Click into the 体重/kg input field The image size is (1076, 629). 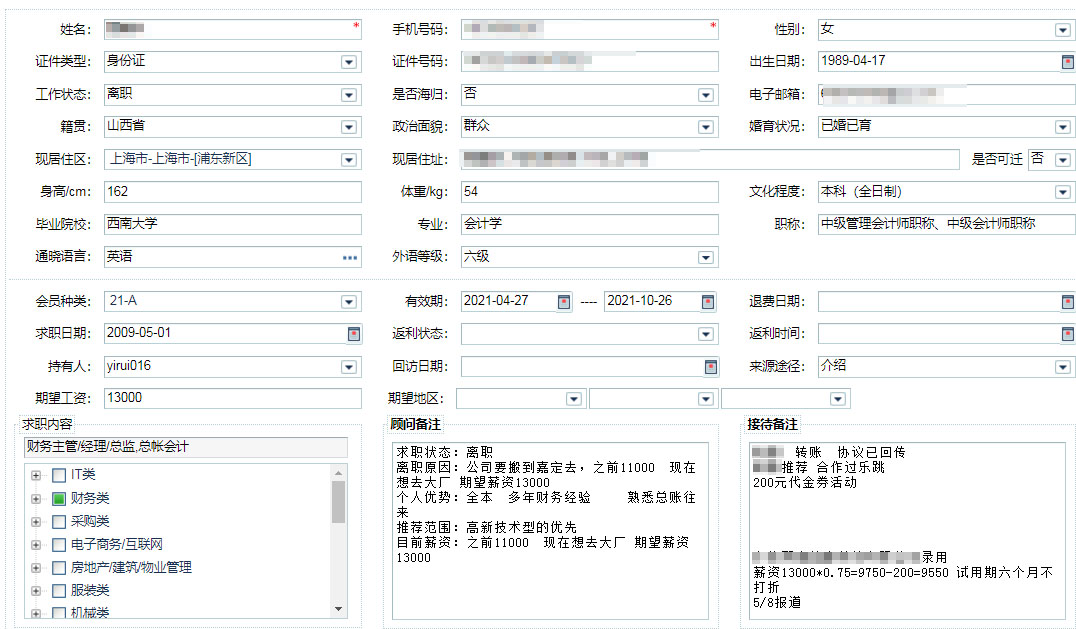[x=589, y=192]
